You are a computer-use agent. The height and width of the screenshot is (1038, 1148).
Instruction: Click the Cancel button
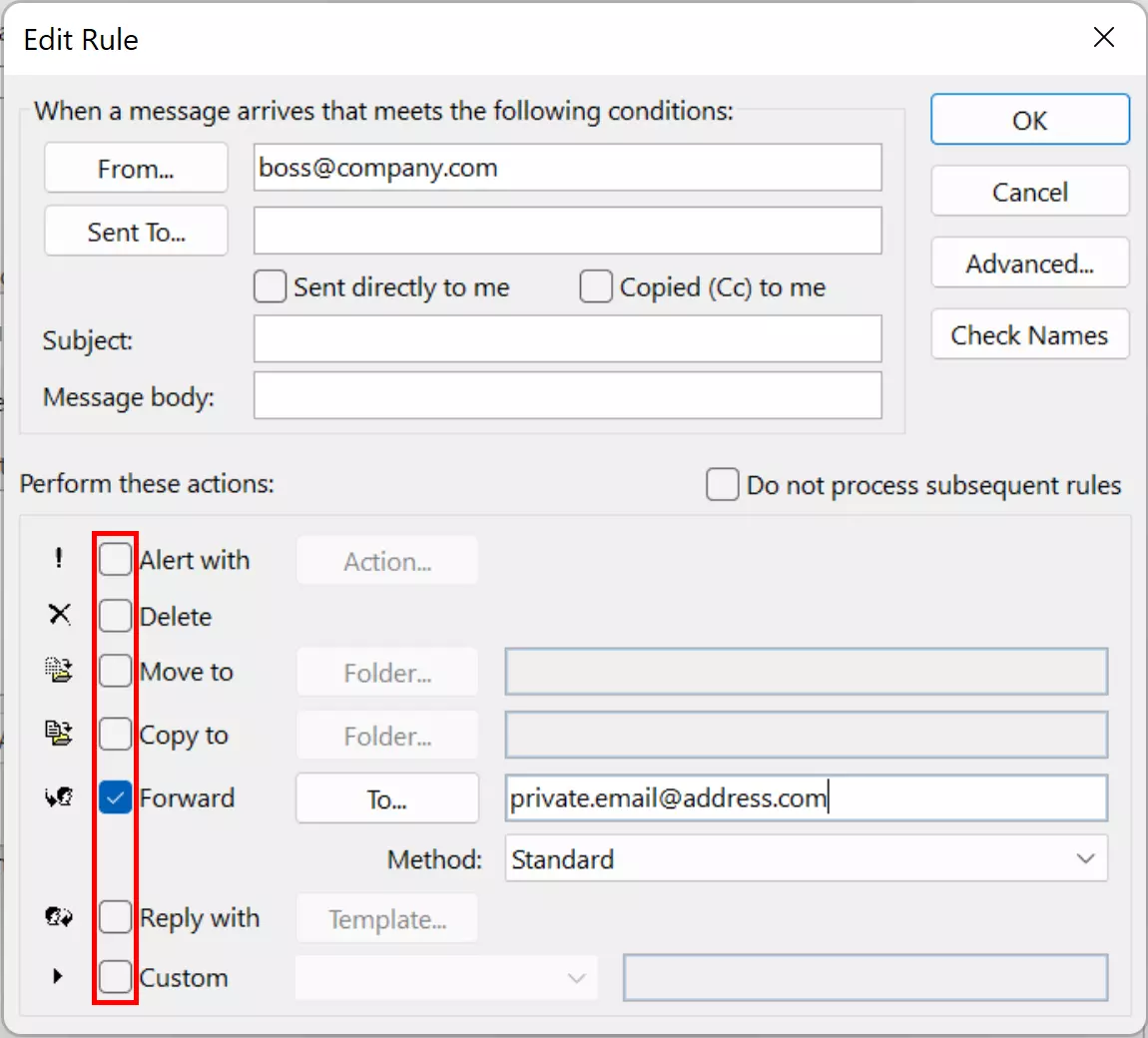[x=1029, y=191]
